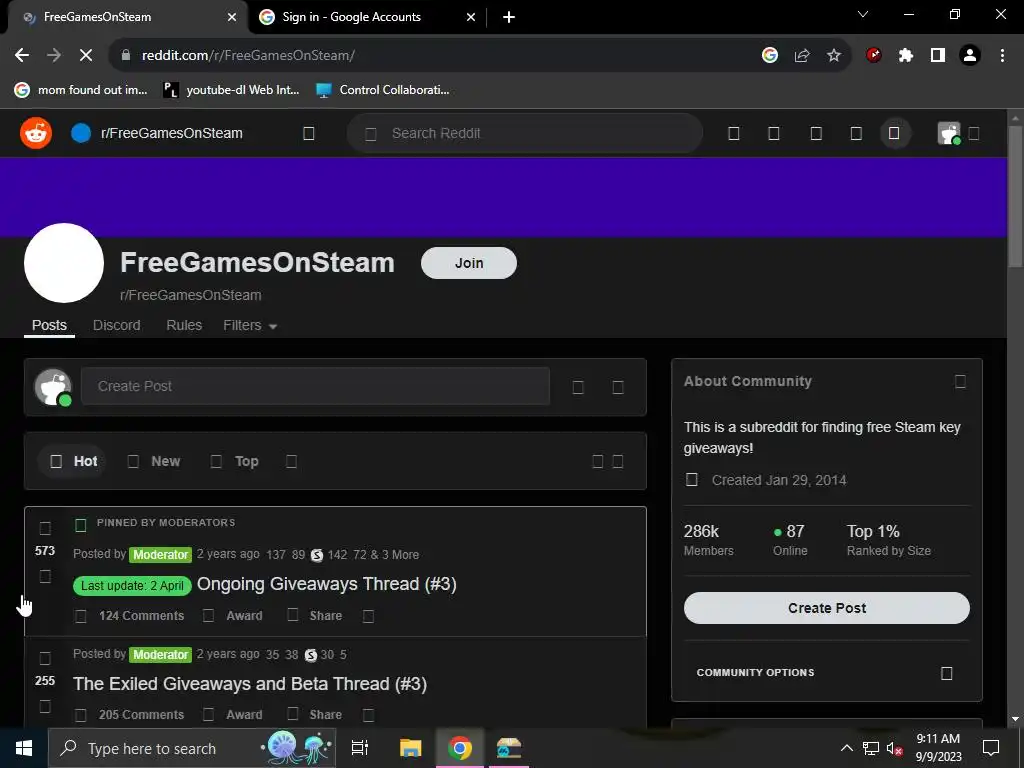Open the Discord tab
The image size is (1024, 768).
(x=117, y=325)
